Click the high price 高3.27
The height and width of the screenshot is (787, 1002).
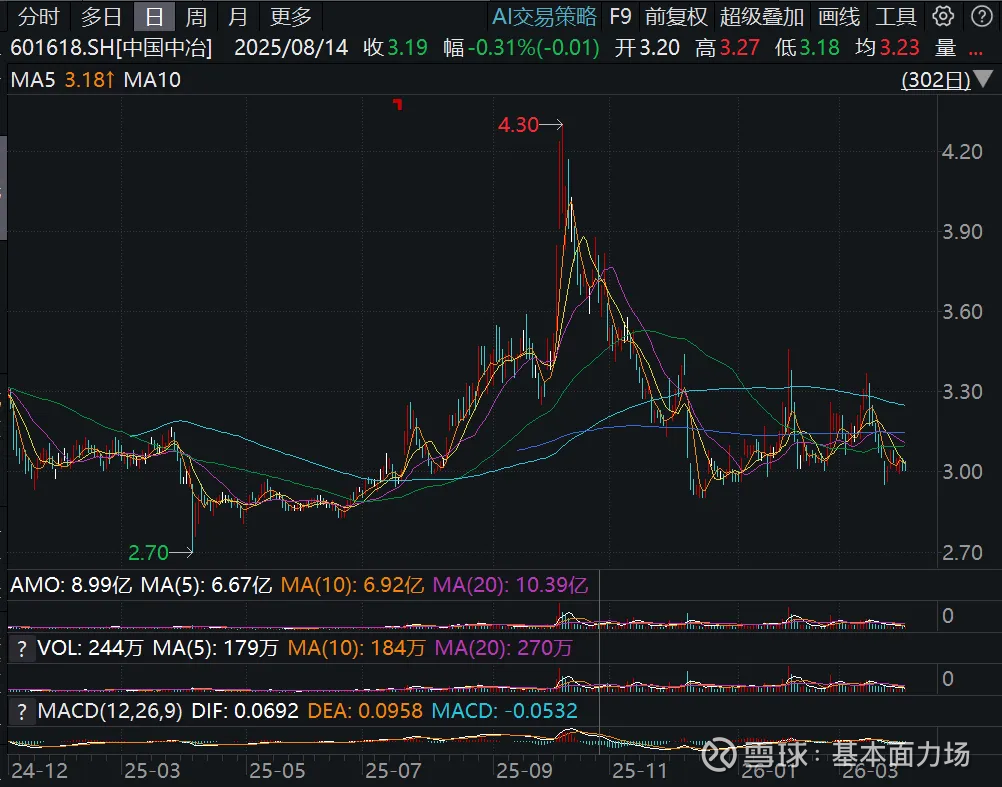(727, 48)
